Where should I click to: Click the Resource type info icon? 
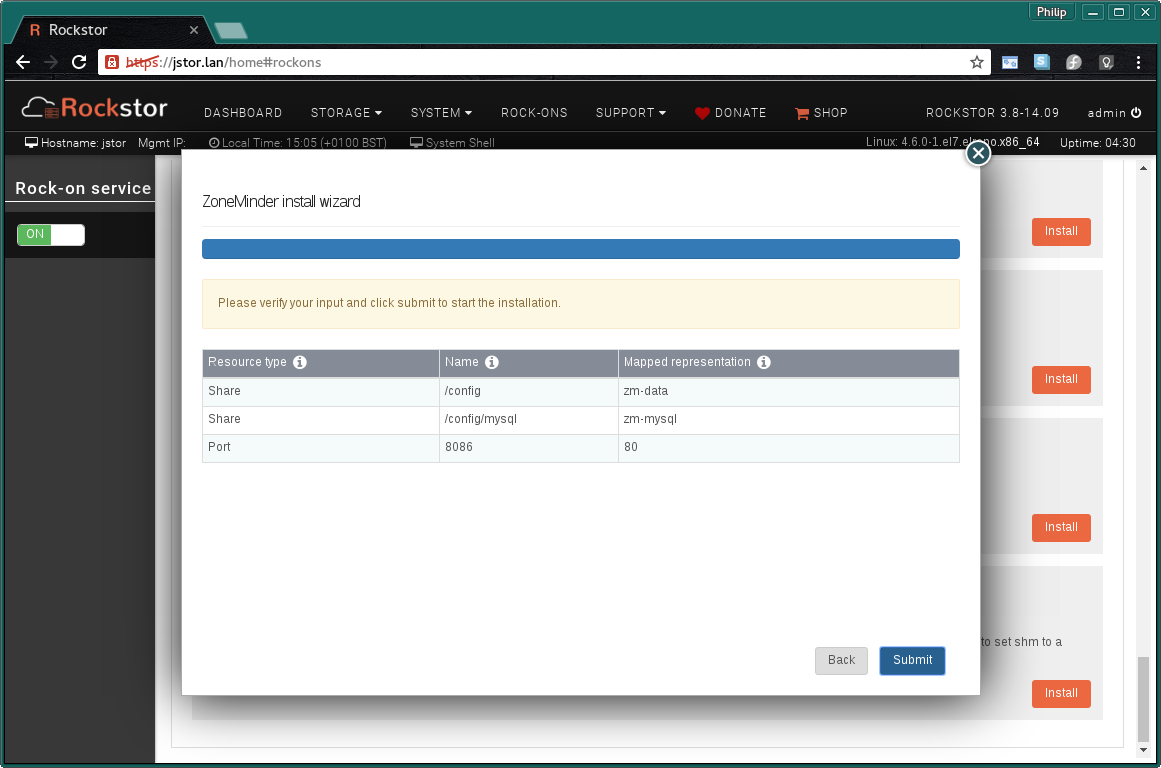(300, 362)
